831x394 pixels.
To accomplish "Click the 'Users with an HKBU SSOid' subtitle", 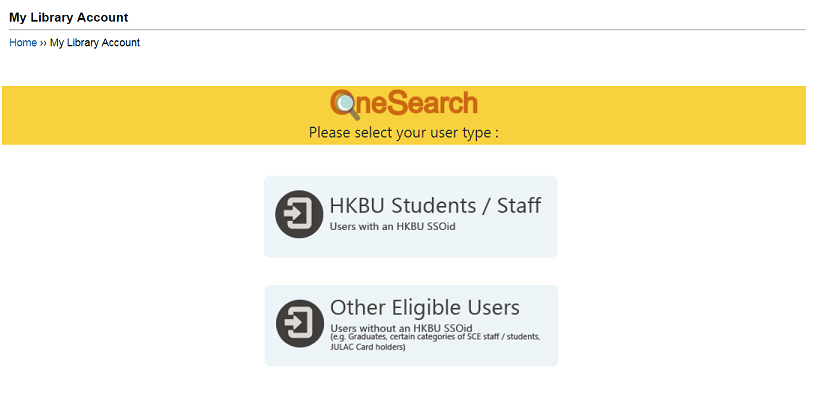I will click(x=393, y=226).
